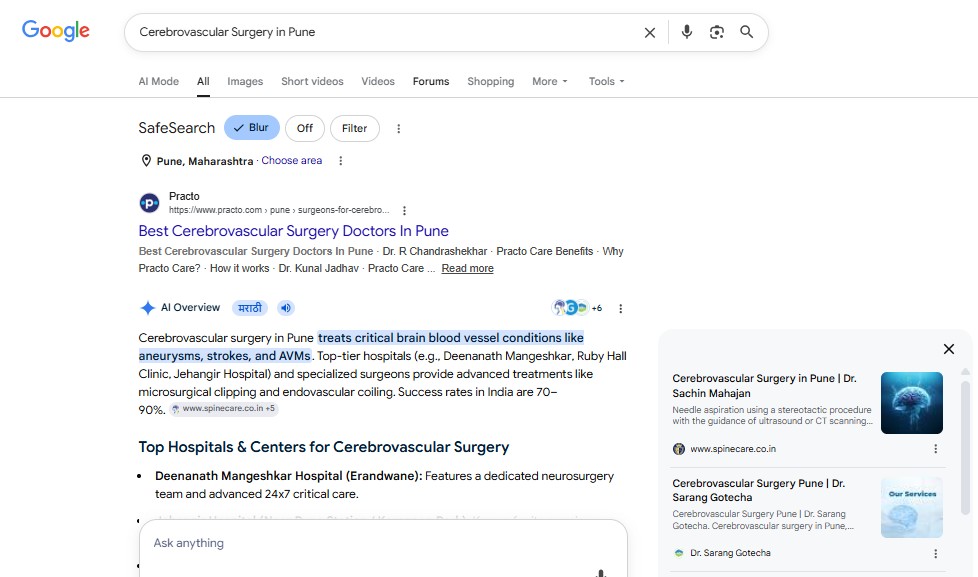Expand the More search categories dropdown
The width and height of the screenshot is (978, 577).
(550, 81)
